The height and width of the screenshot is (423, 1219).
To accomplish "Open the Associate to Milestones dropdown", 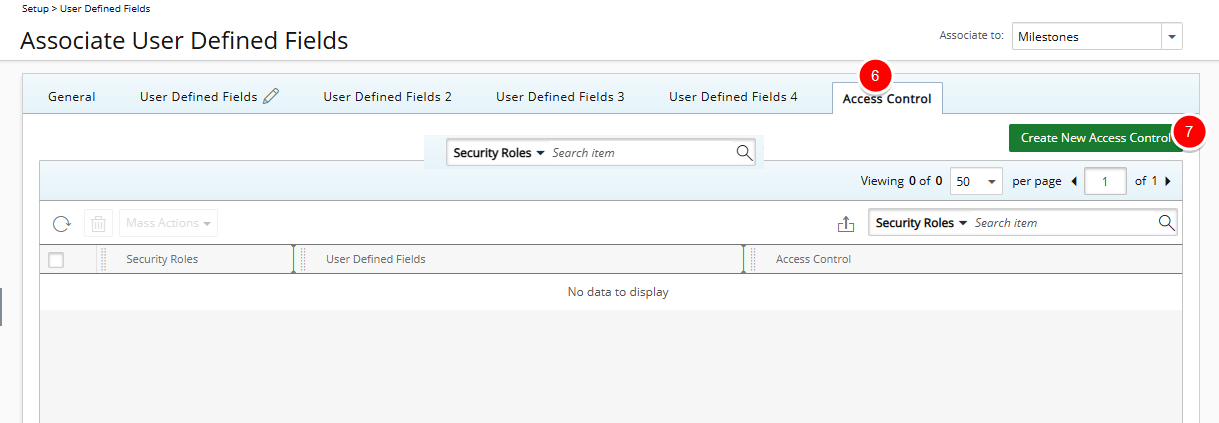I will (x=1170, y=37).
